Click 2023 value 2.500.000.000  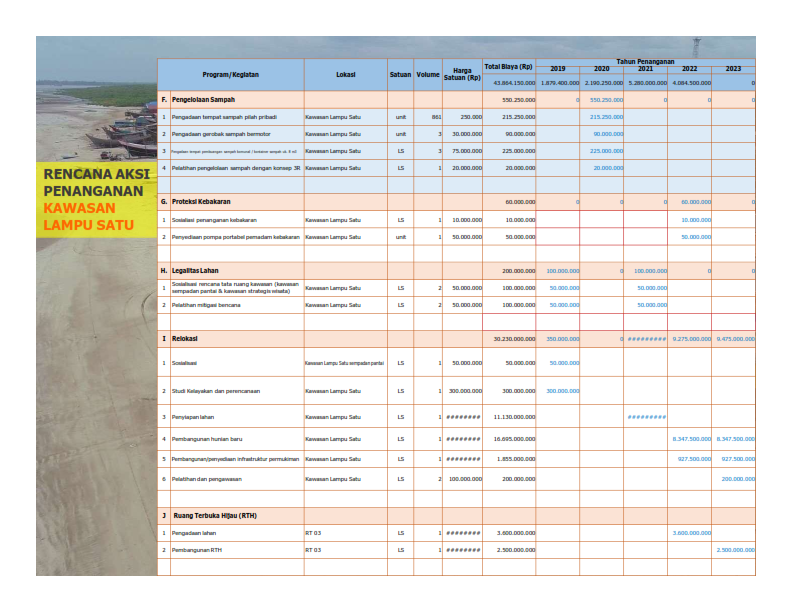(735, 550)
